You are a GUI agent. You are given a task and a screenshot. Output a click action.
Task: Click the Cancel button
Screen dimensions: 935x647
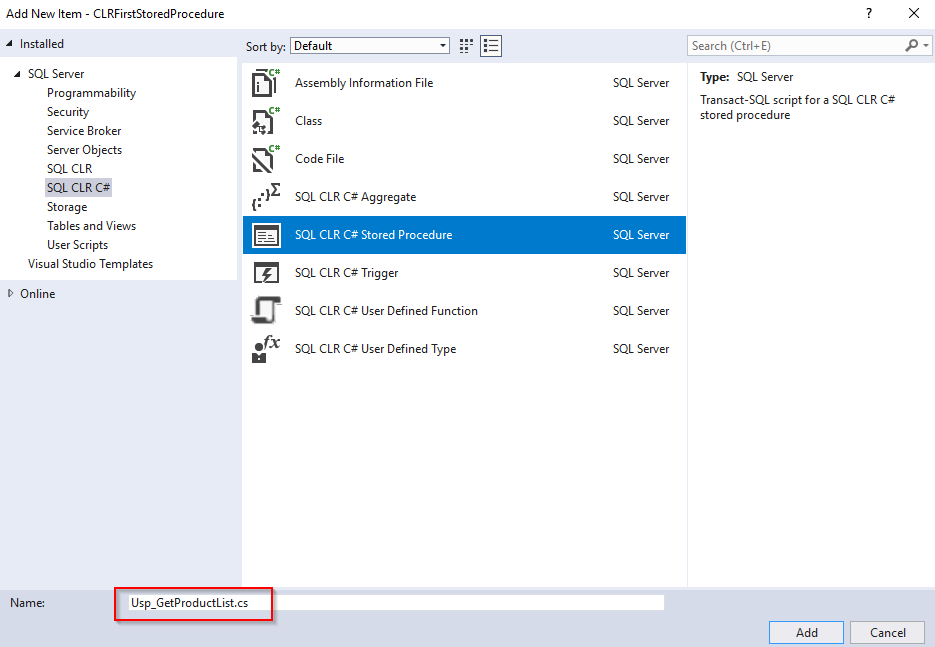tap(887, 632)
